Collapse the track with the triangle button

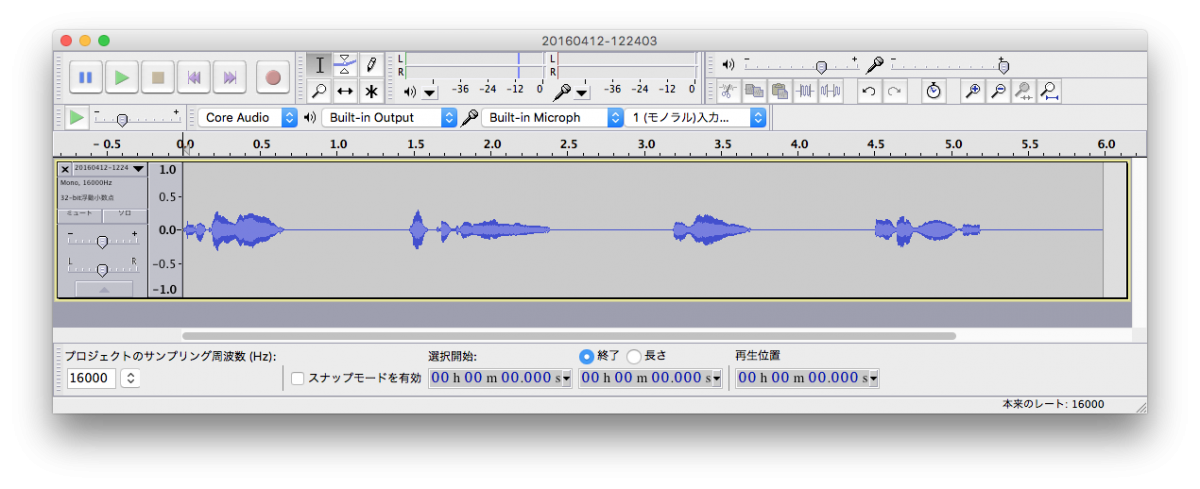click(104, 289)
